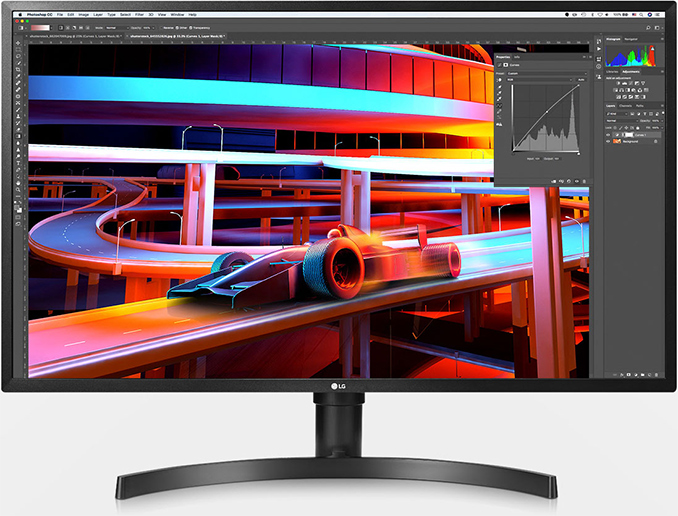Hide the Background layer via eye icon
678x516 pixels.
click(x=608, y=141)
